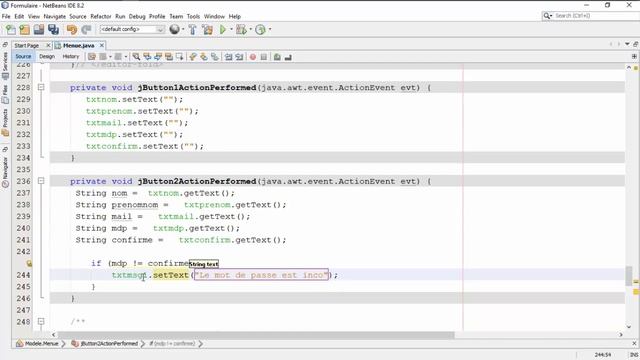Select the Menue.java tab
This screenshot has height=360, width=640.
click(78, 45)
